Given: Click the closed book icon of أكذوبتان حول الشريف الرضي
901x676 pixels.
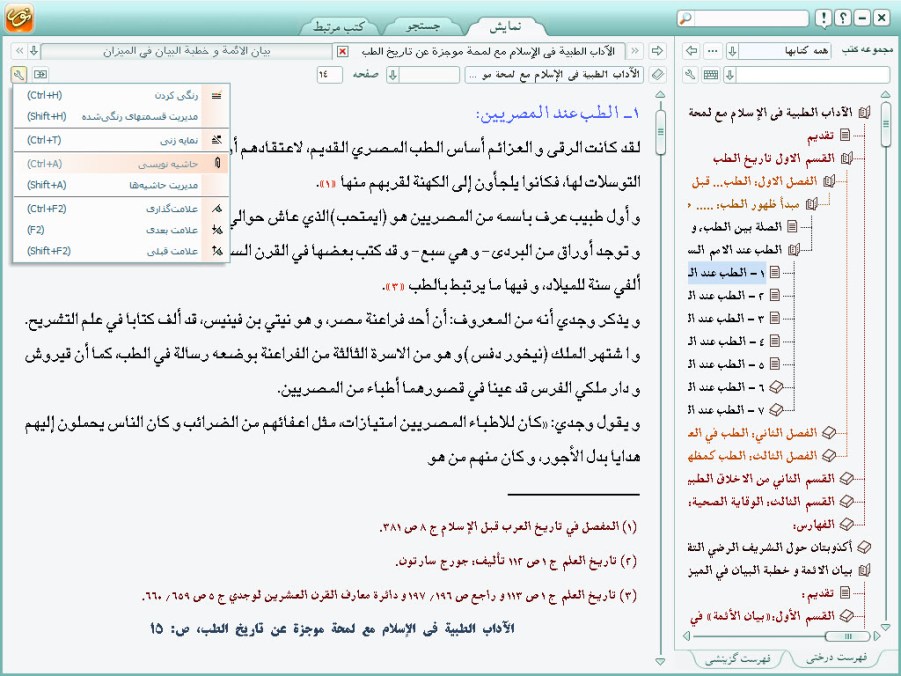Looking at the screenshot, I should [x=864, y=547].
